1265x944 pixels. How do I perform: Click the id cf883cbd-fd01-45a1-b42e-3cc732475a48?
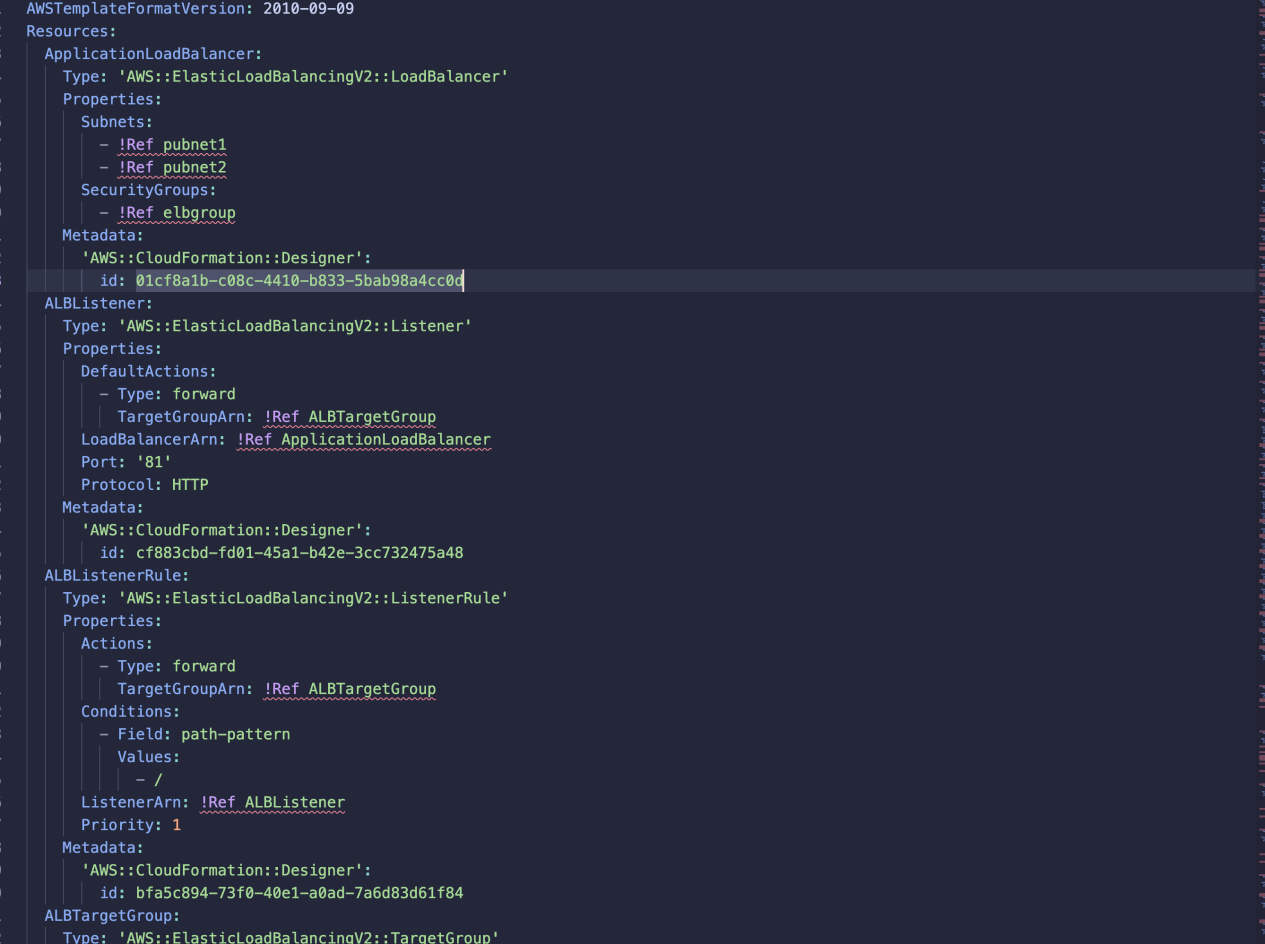point(300,553)
